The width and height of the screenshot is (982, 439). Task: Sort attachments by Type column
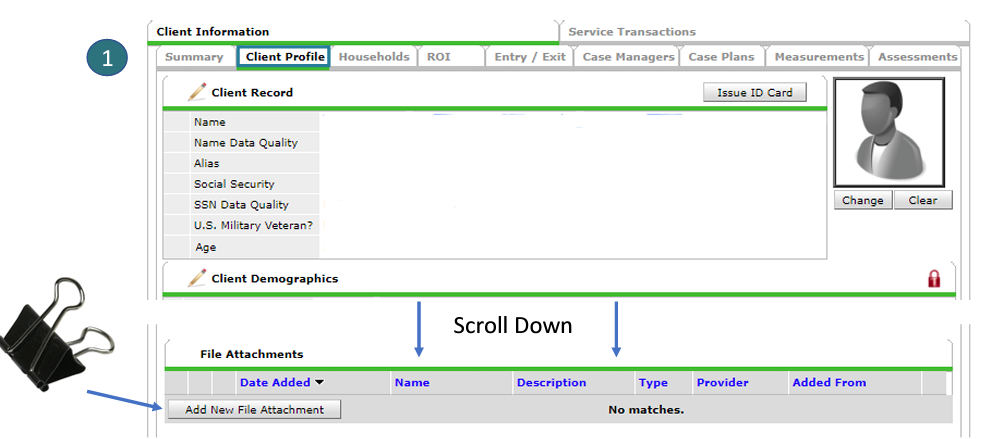653,382
